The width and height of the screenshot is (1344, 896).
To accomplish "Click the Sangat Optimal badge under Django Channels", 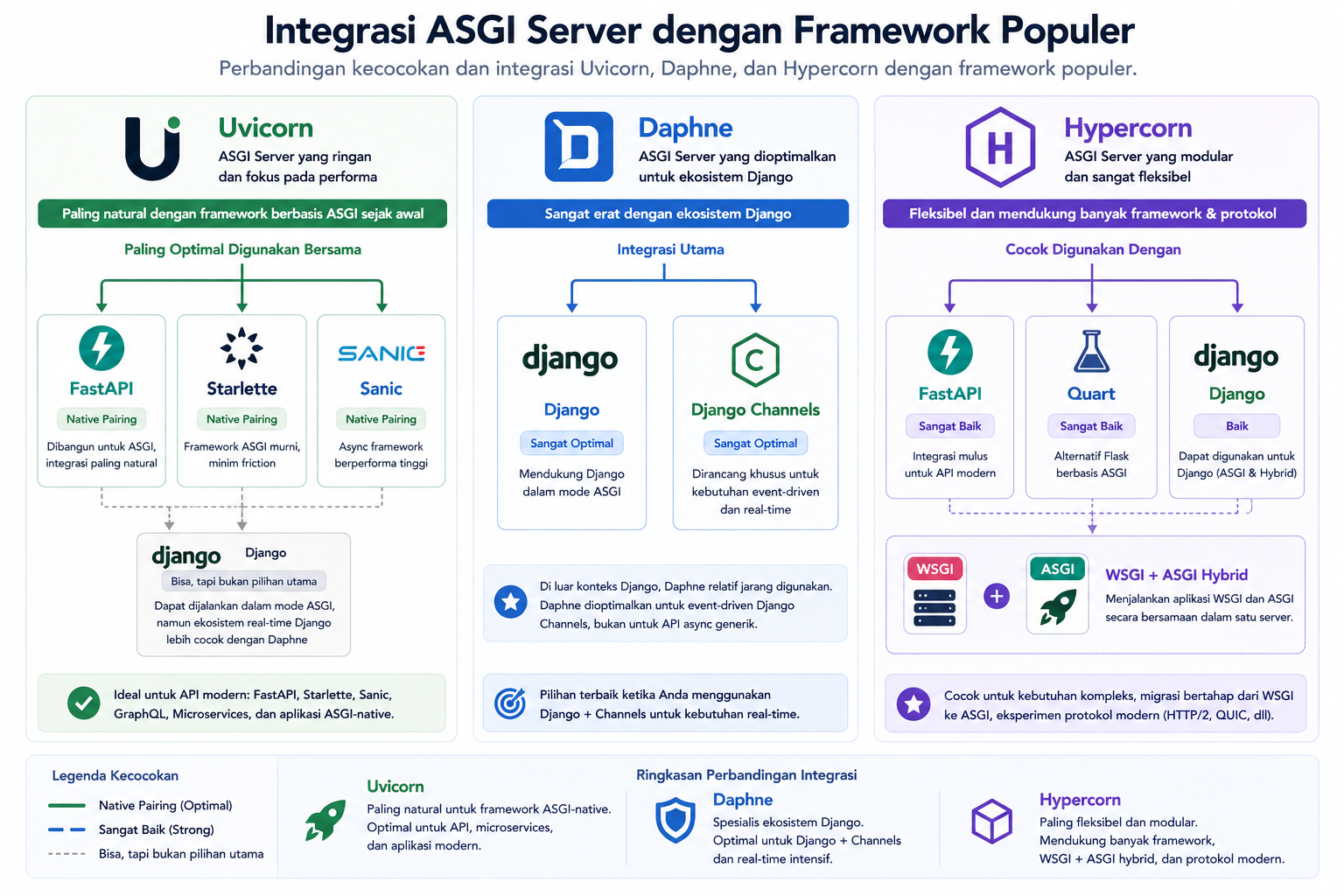I will click(x=755, y=444).
